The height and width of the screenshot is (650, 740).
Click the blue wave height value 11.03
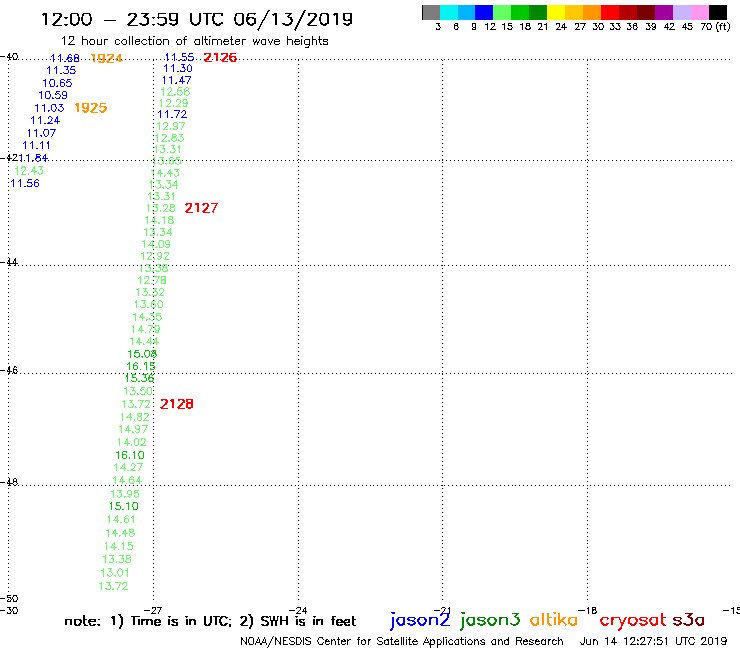click(49, 108)
